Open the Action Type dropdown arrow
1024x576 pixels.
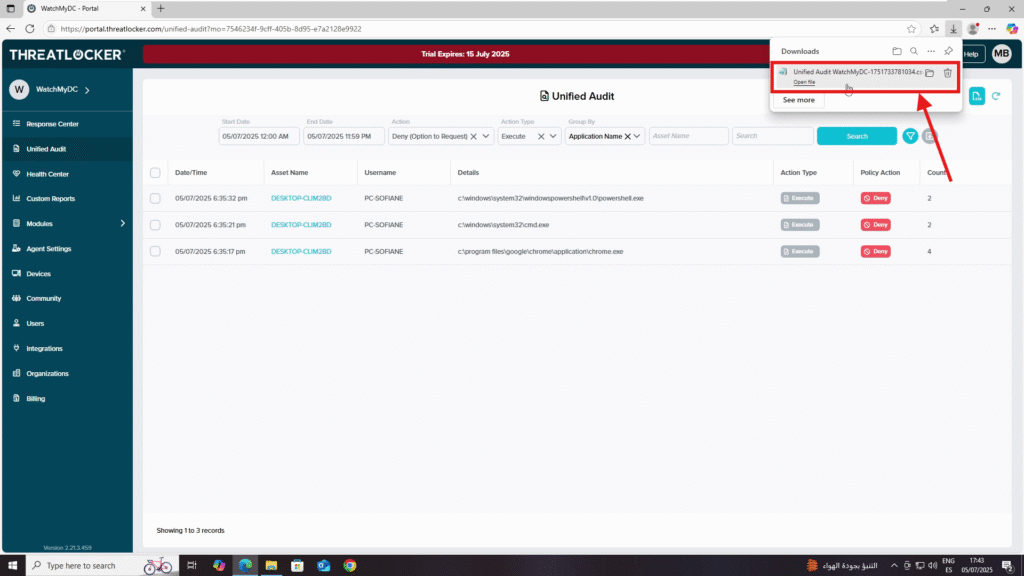pyautogui.click(x=553, y=136)
